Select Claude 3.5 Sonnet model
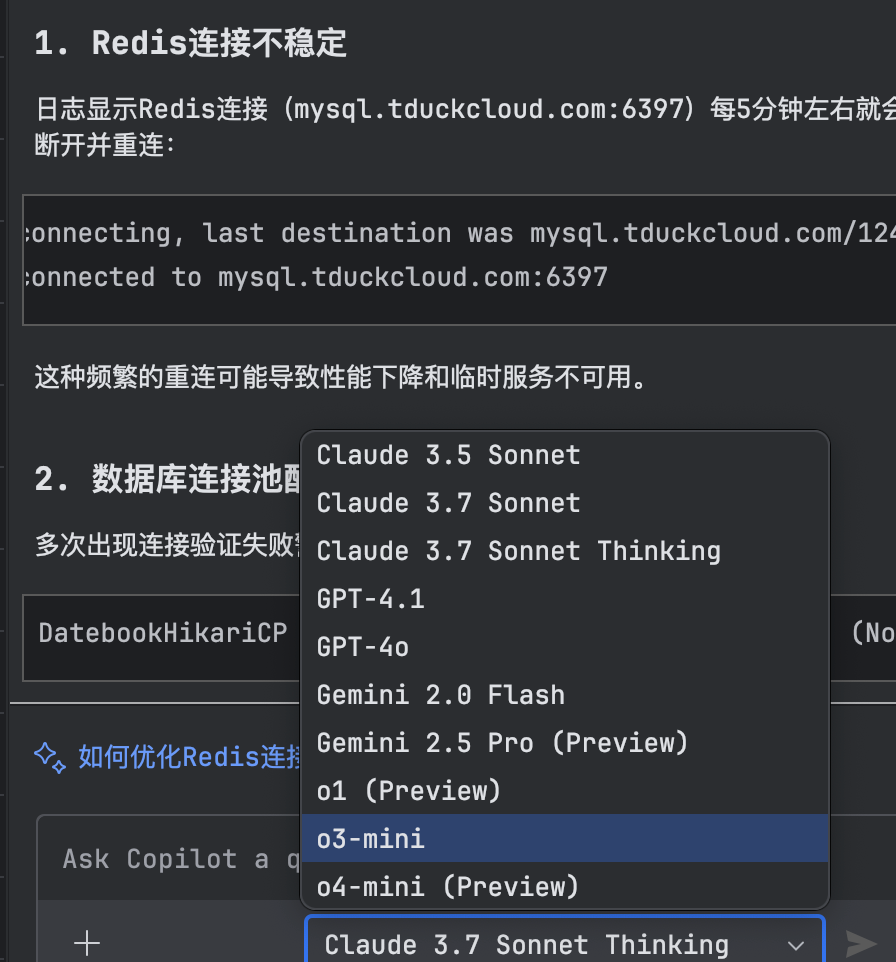Screen dimensions: 896x962 (x=565, y=455)
